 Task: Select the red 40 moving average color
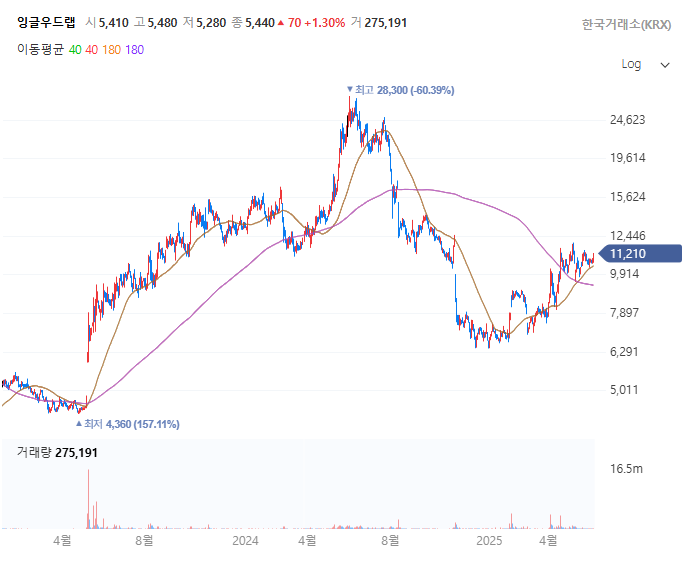click(92, 49)
